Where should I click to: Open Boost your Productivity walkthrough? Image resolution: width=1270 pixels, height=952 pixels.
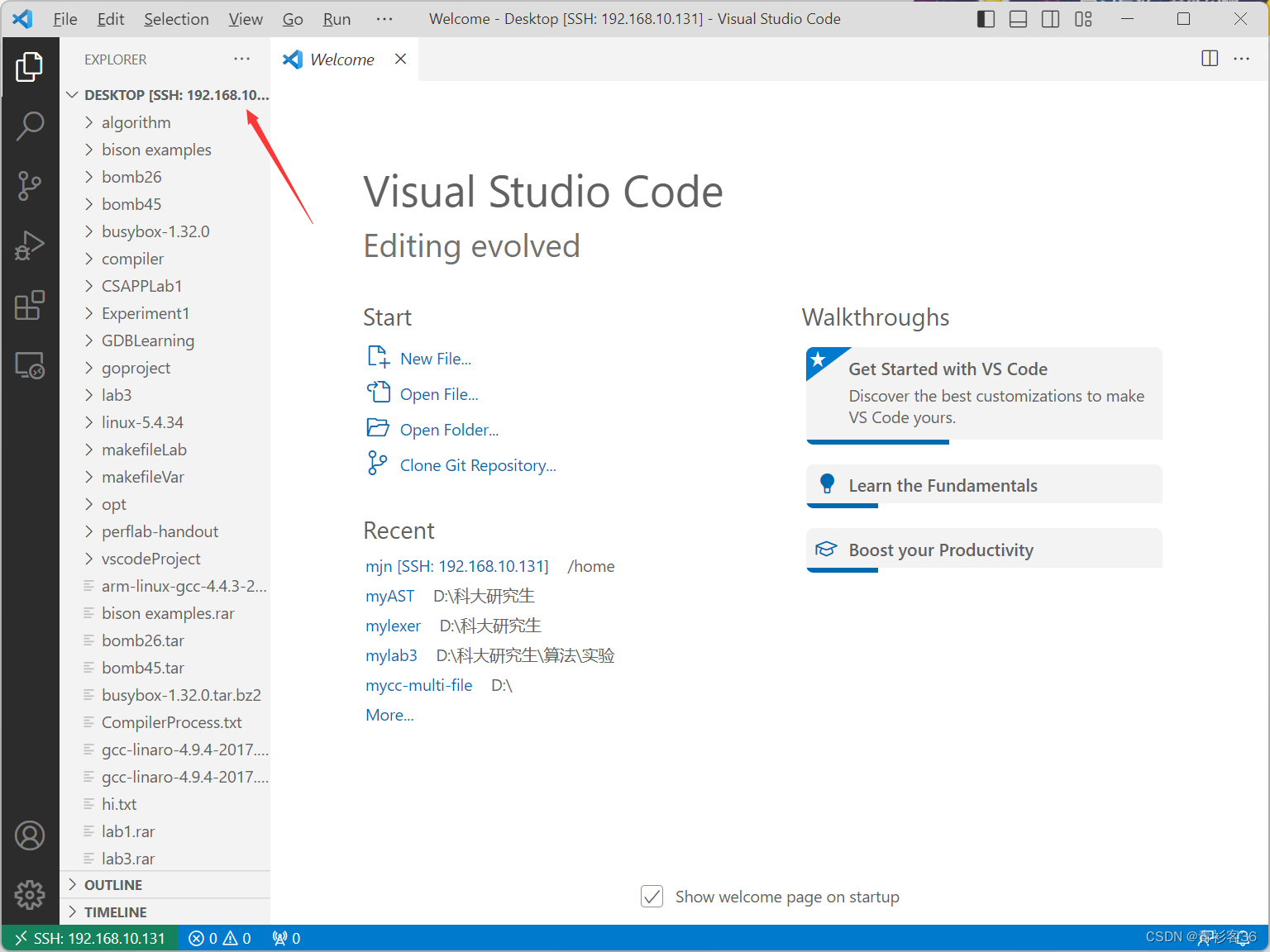pos(984,550)
